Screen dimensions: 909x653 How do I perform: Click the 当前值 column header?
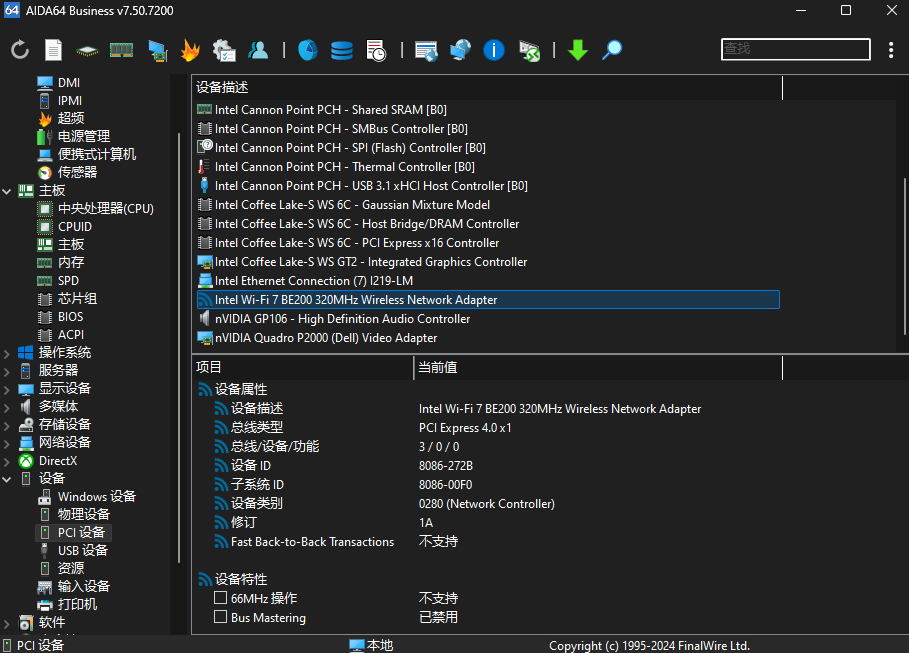(x=598, y=367)
